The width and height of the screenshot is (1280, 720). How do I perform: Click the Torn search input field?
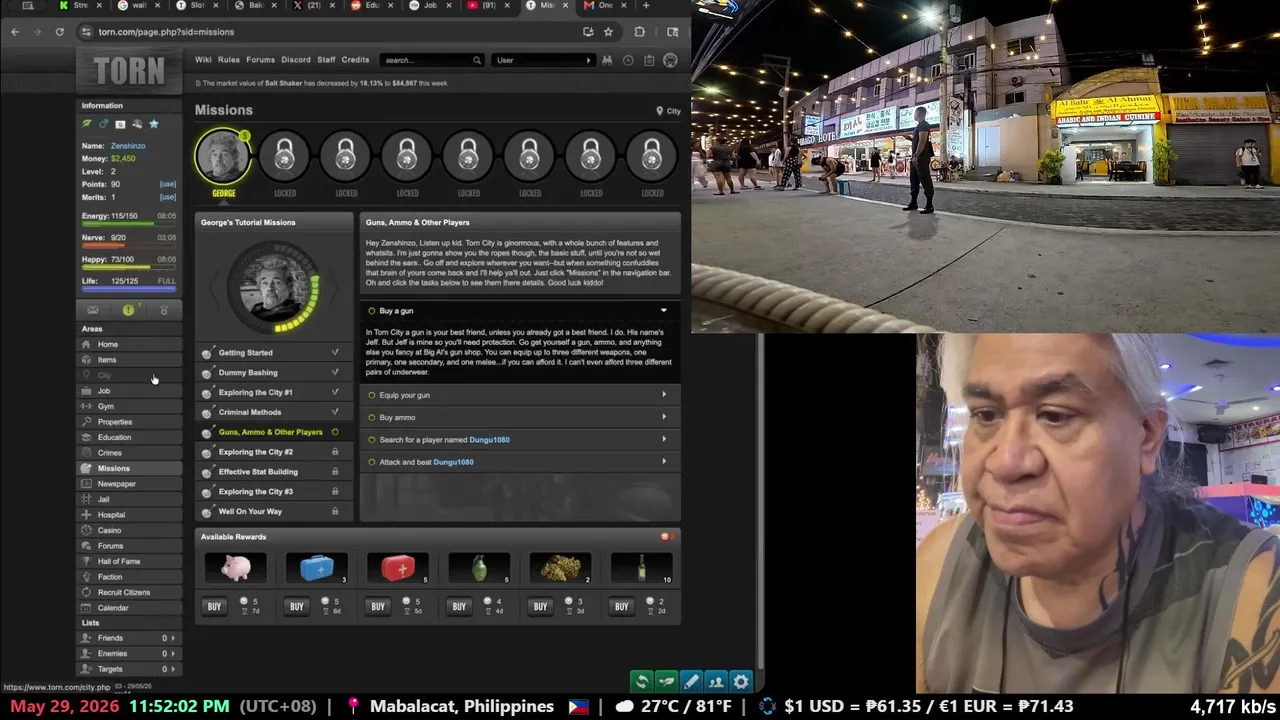click(430, 60)
